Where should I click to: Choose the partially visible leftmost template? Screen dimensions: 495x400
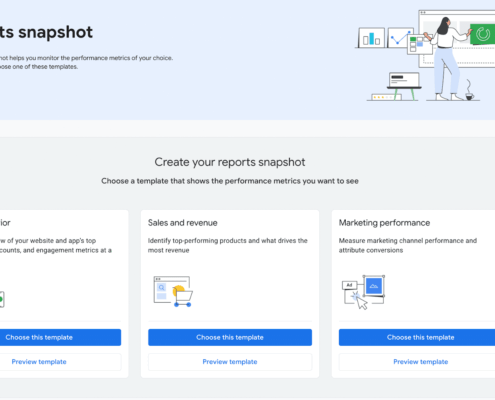60,337
